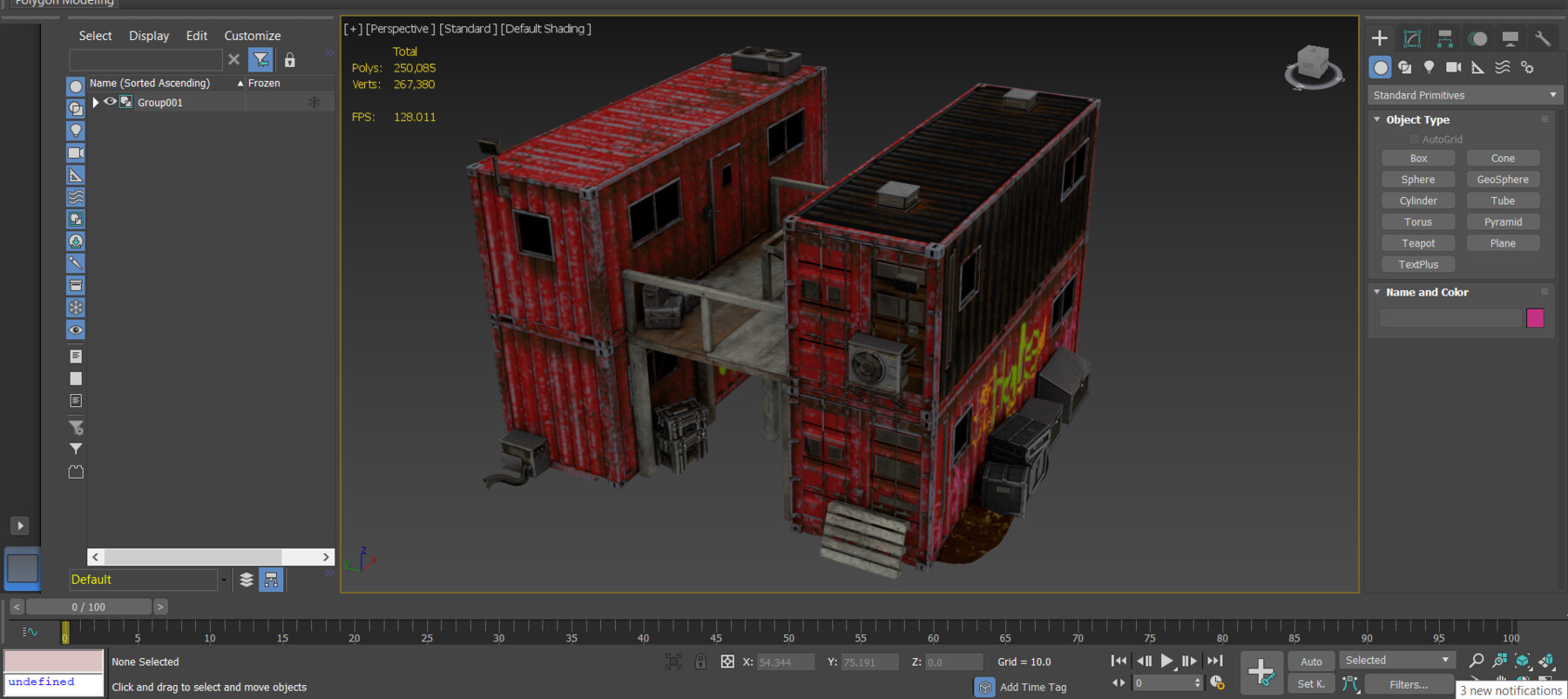Image resolution: width=1568 pixels, height=699 pixels.
Task: Open the [Perspective] viewport label menu
Action: pyautogui.click(x=400, y=29)
